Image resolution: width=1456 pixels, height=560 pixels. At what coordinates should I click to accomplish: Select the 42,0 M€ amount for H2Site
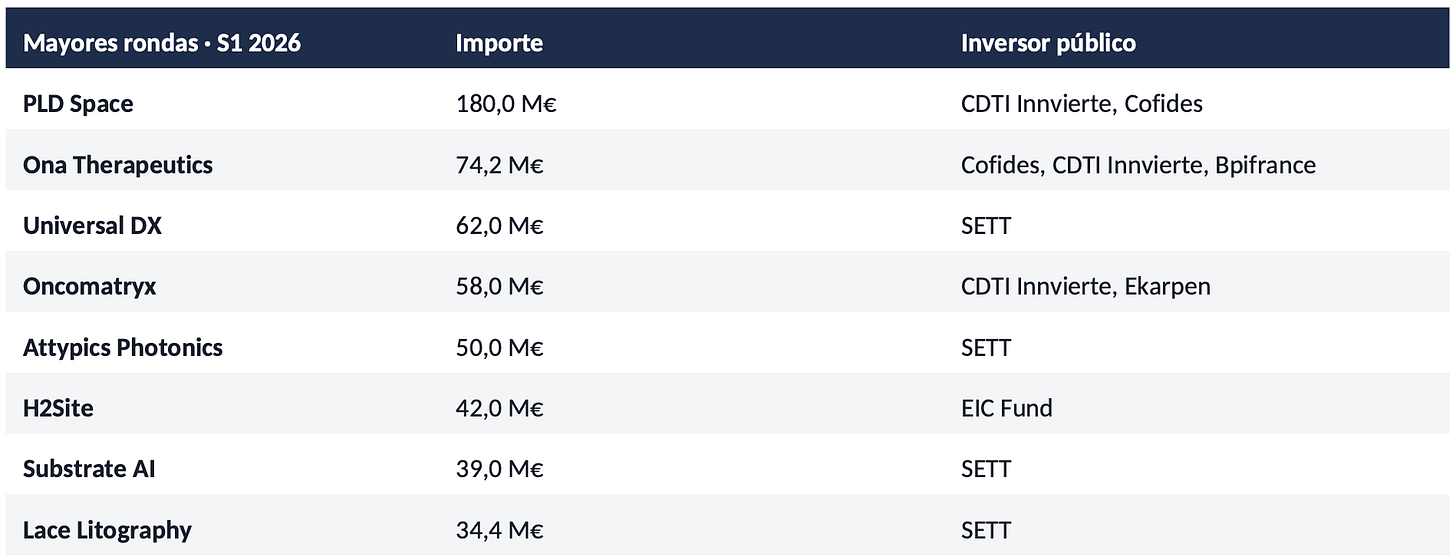pyautogui.click(x=499, y=408)
